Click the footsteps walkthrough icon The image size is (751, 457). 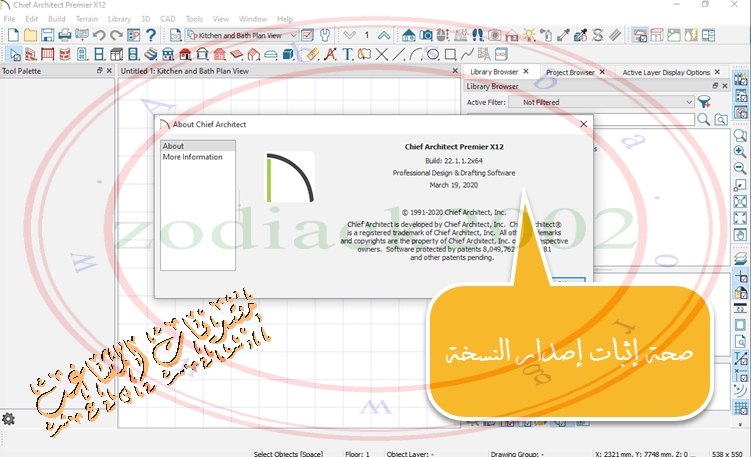point(478,35)
